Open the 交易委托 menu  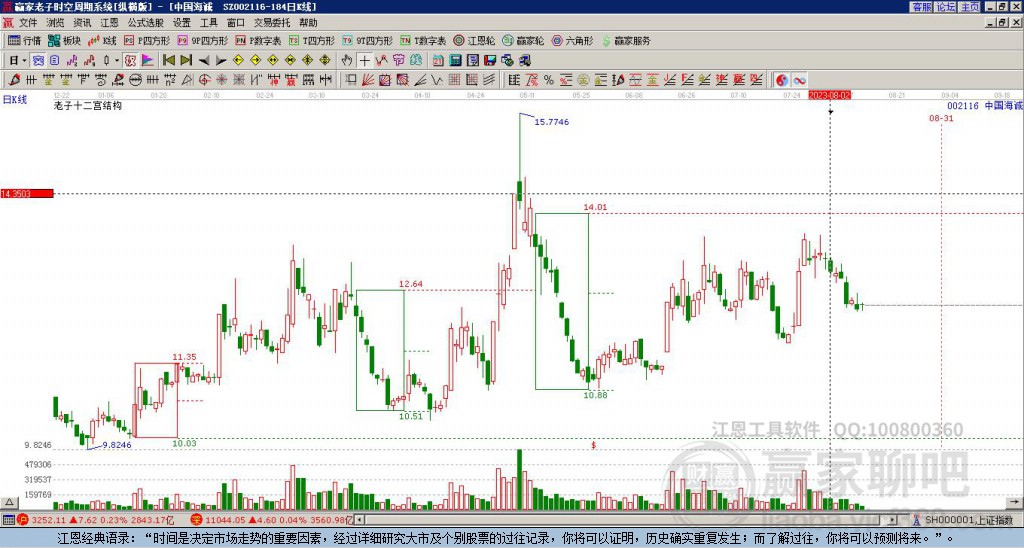click(272, 23)
